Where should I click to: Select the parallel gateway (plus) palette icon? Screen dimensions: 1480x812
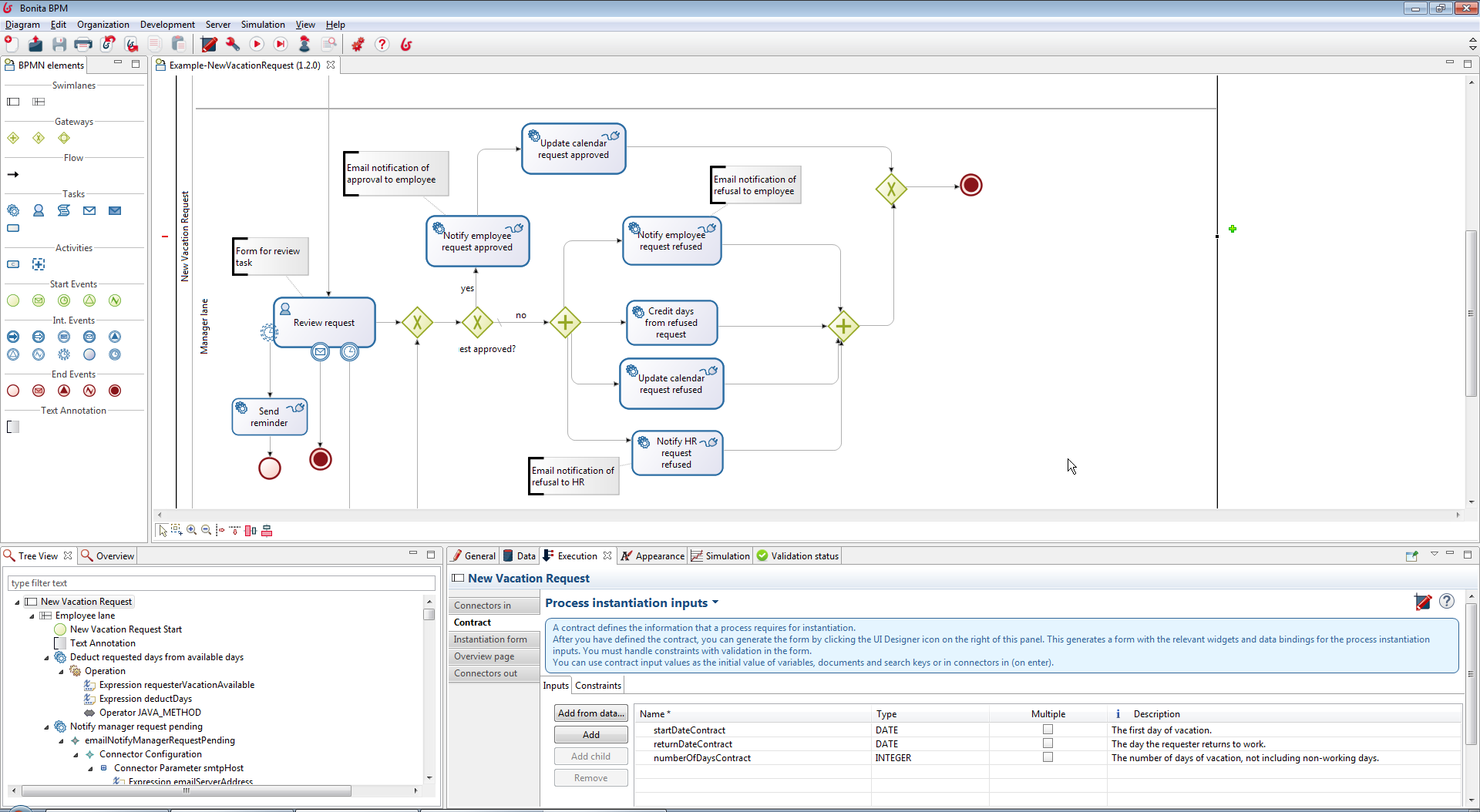pyautogui.click(x=13, y=138)
